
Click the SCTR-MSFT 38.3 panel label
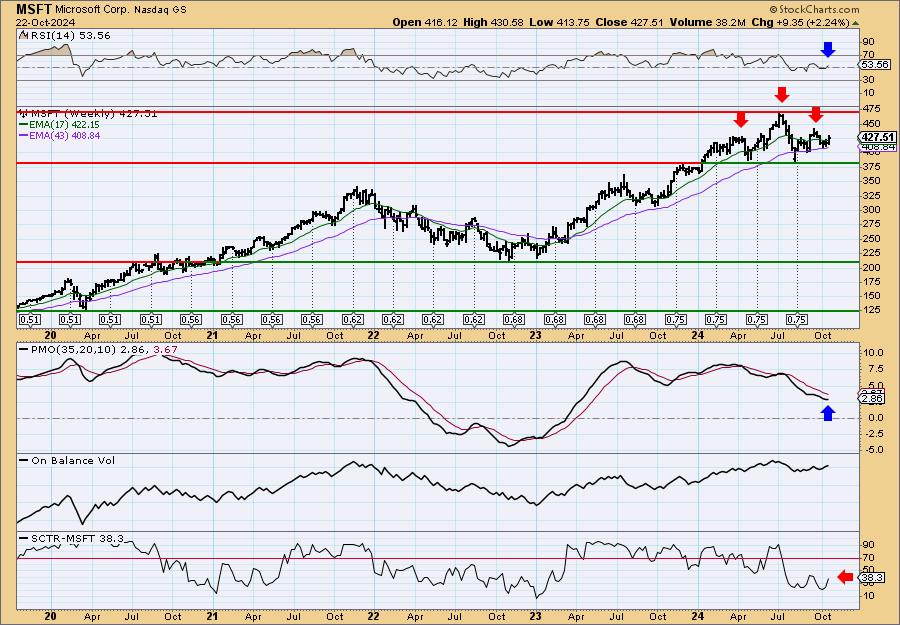pyautogui.click(x=72, y=538)
